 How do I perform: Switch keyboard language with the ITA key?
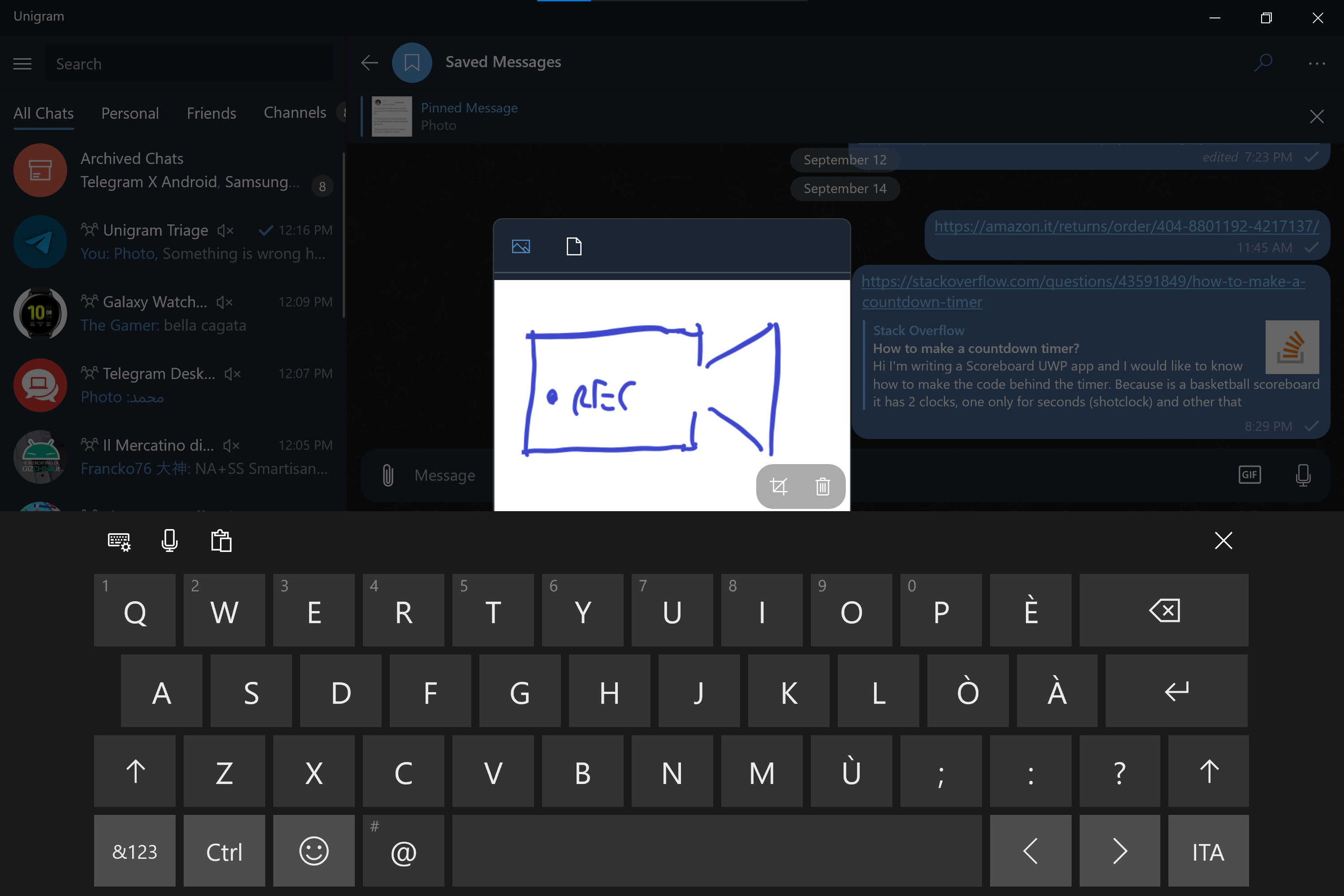[x=1208, y=851]
